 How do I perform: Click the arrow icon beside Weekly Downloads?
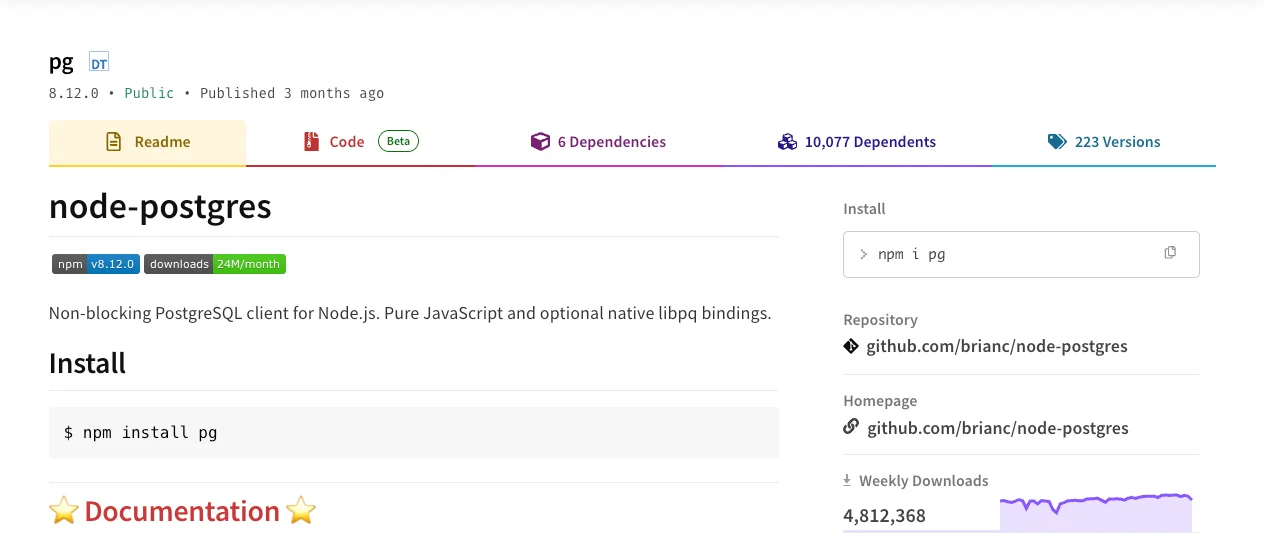click(x=848, y=481)
